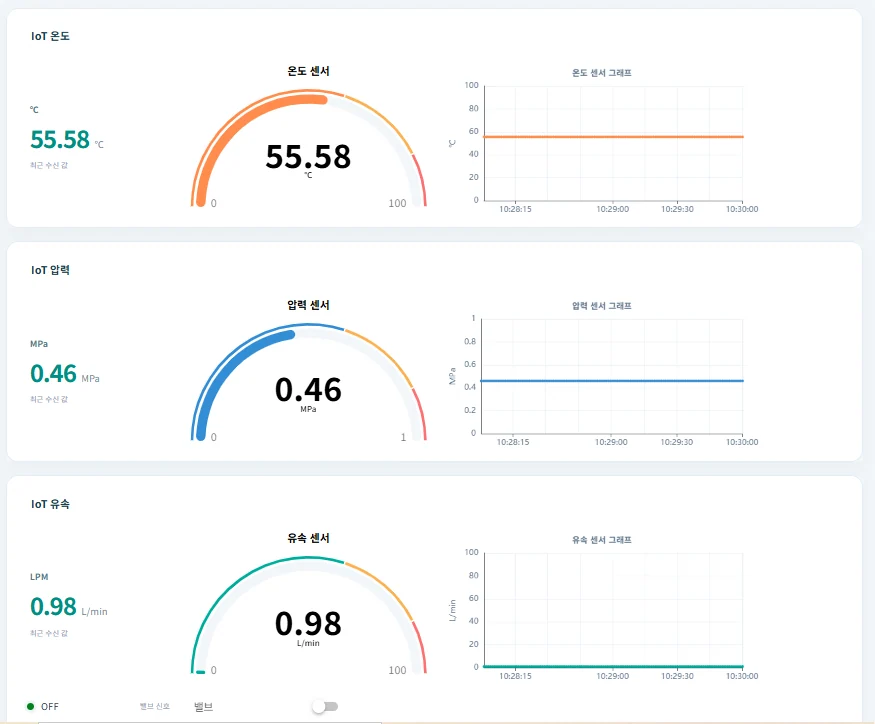The image size is (875, 724).
Task: Click the green status dot beside OFF
Action: (x=31, y=706)
